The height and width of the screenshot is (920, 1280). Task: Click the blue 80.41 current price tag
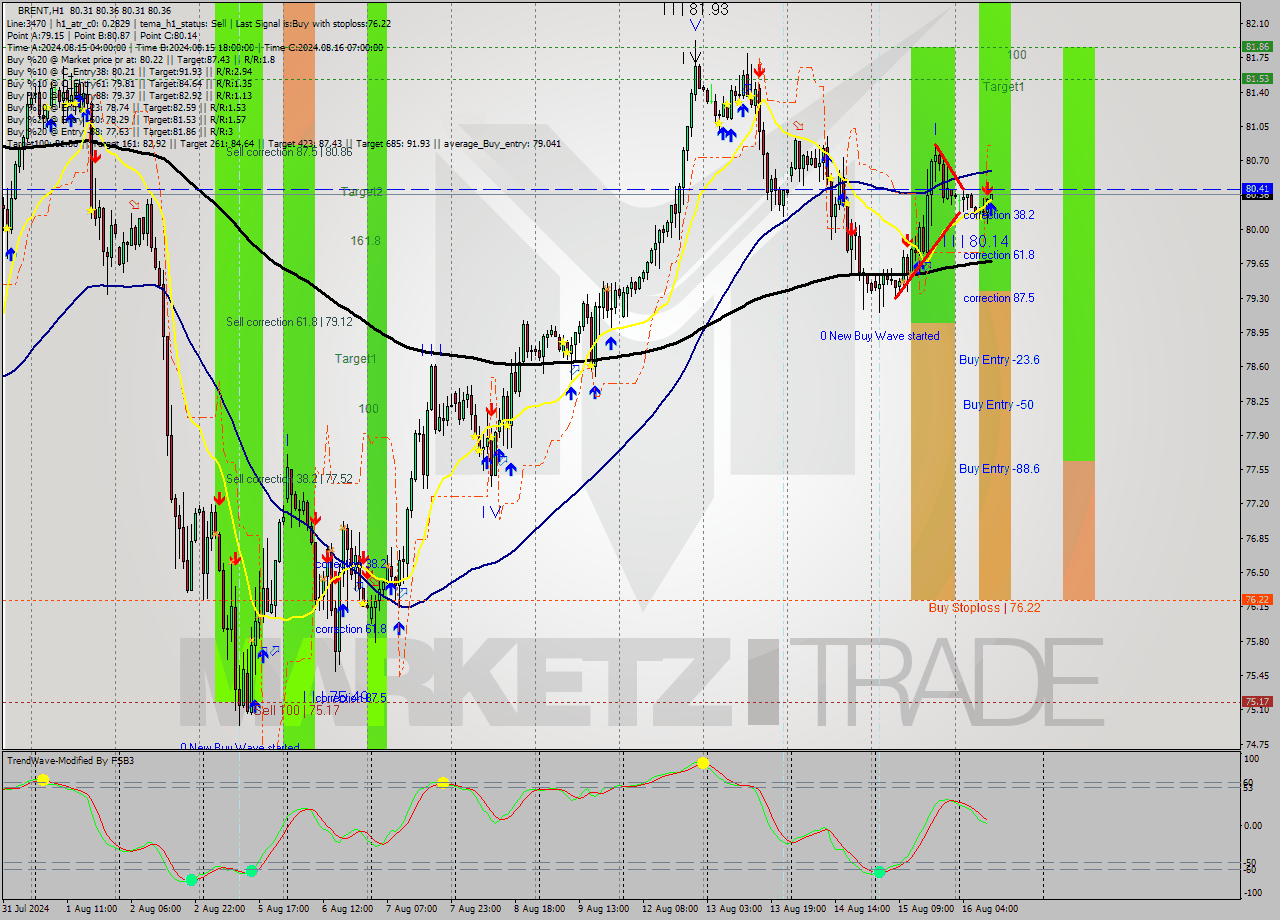[x=1257, y=188]
